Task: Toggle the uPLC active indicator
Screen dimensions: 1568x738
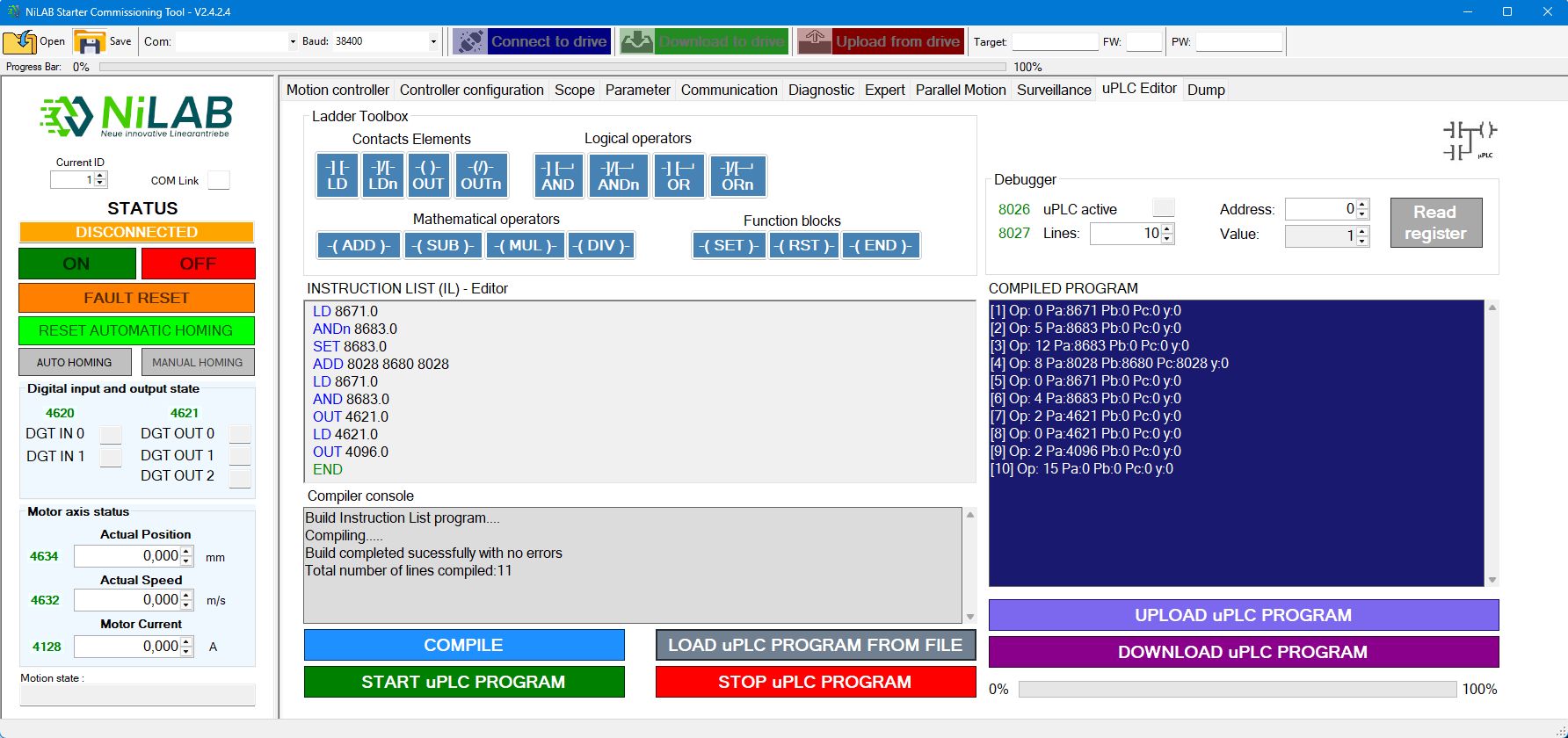Action: coord(1163,208)
